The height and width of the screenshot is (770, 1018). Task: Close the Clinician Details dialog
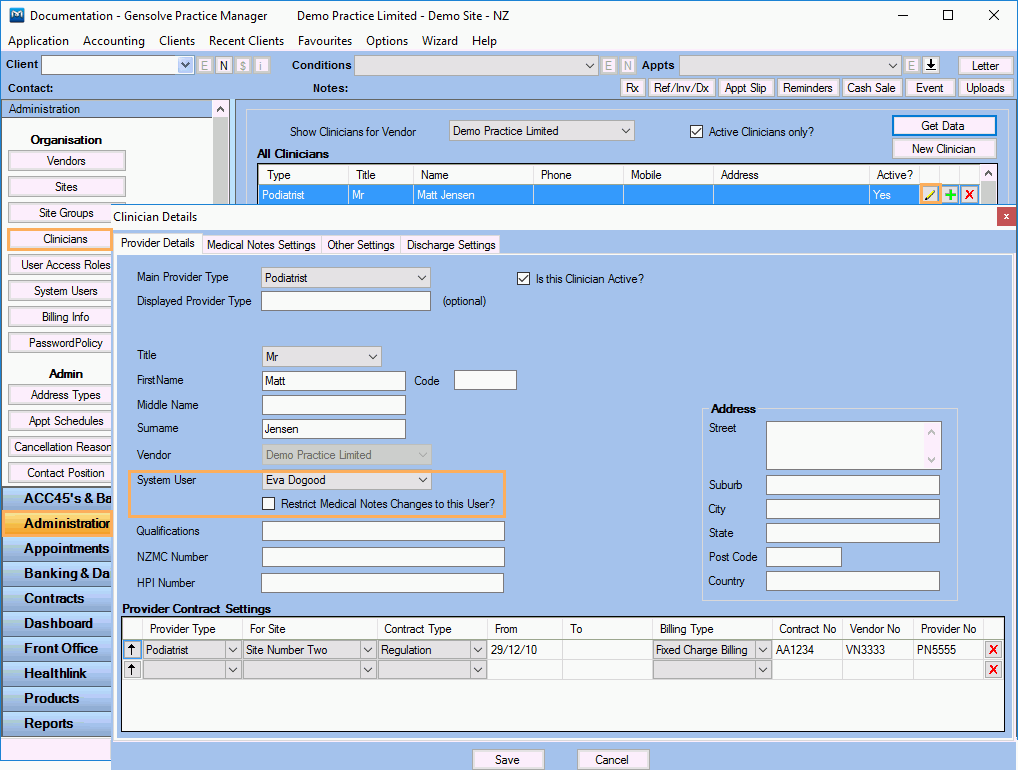[1006, 216]
